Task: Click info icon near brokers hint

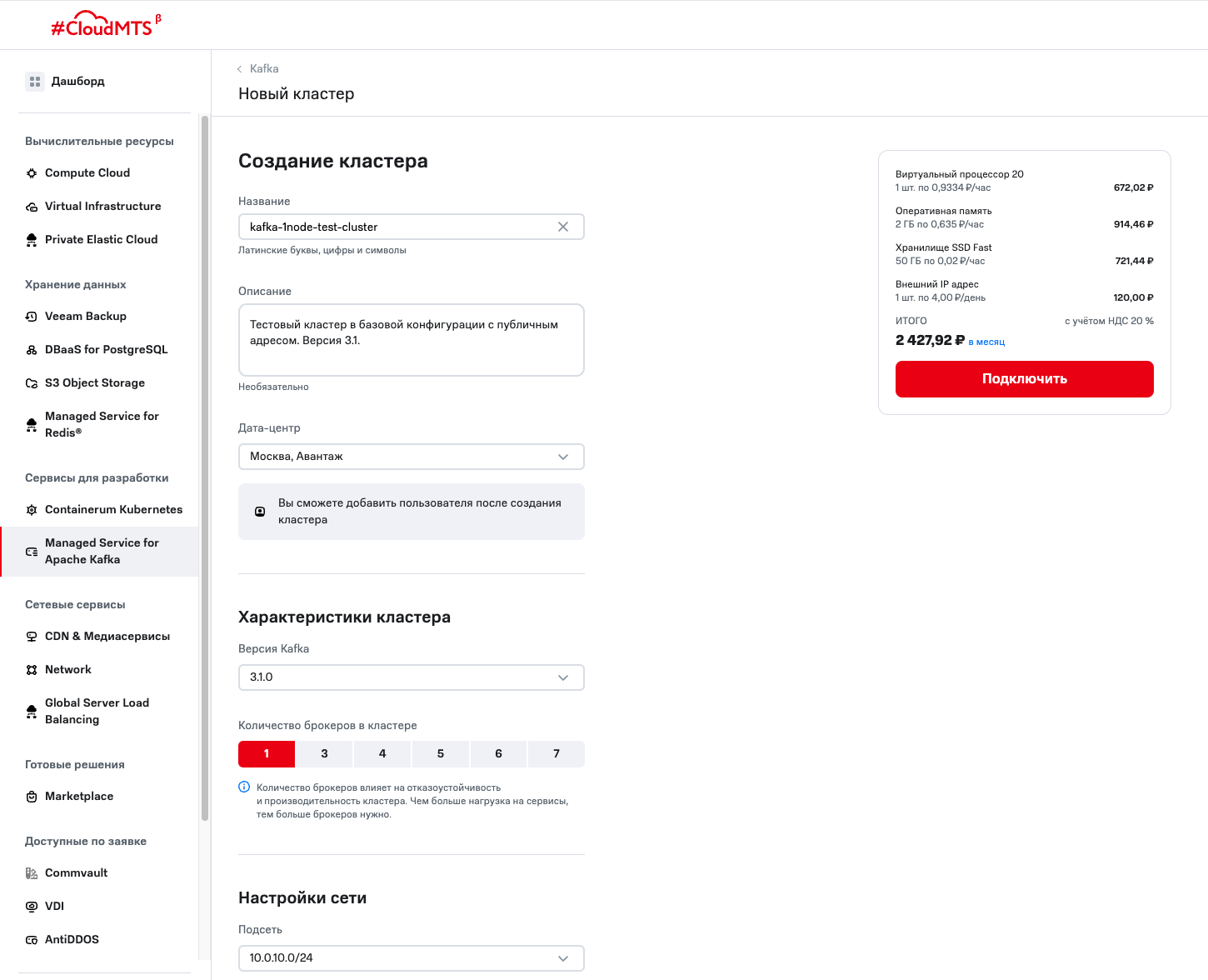Action: coord(244,787)
